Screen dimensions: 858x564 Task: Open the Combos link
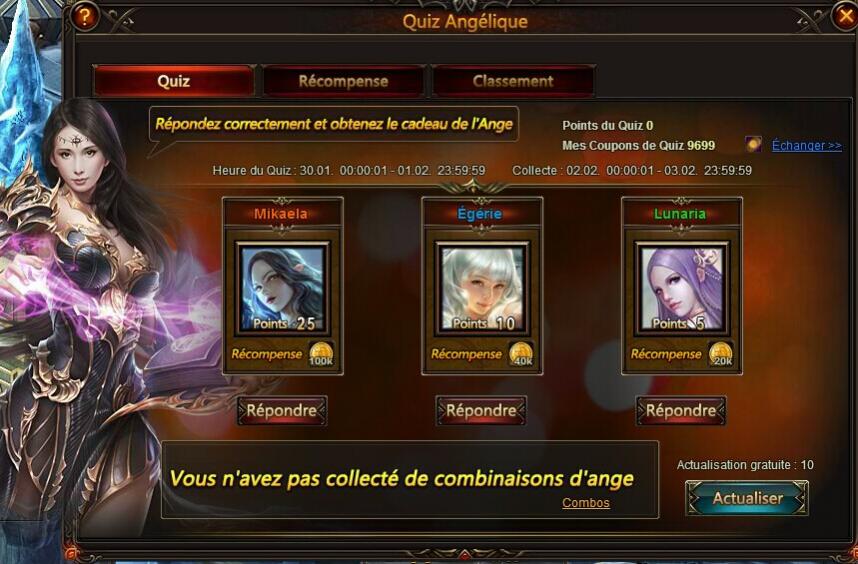pyautogui.click(x=585, y=503)
